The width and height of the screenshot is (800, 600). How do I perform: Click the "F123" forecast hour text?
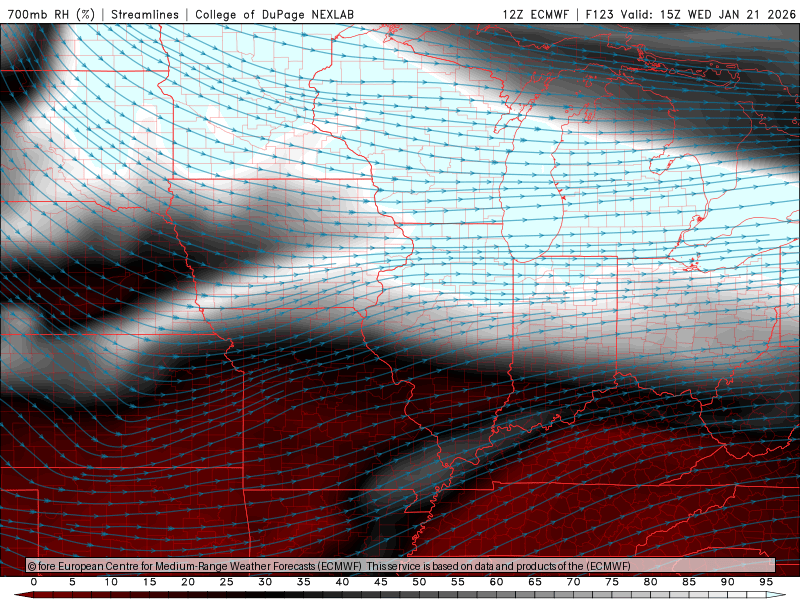point(600,14)
